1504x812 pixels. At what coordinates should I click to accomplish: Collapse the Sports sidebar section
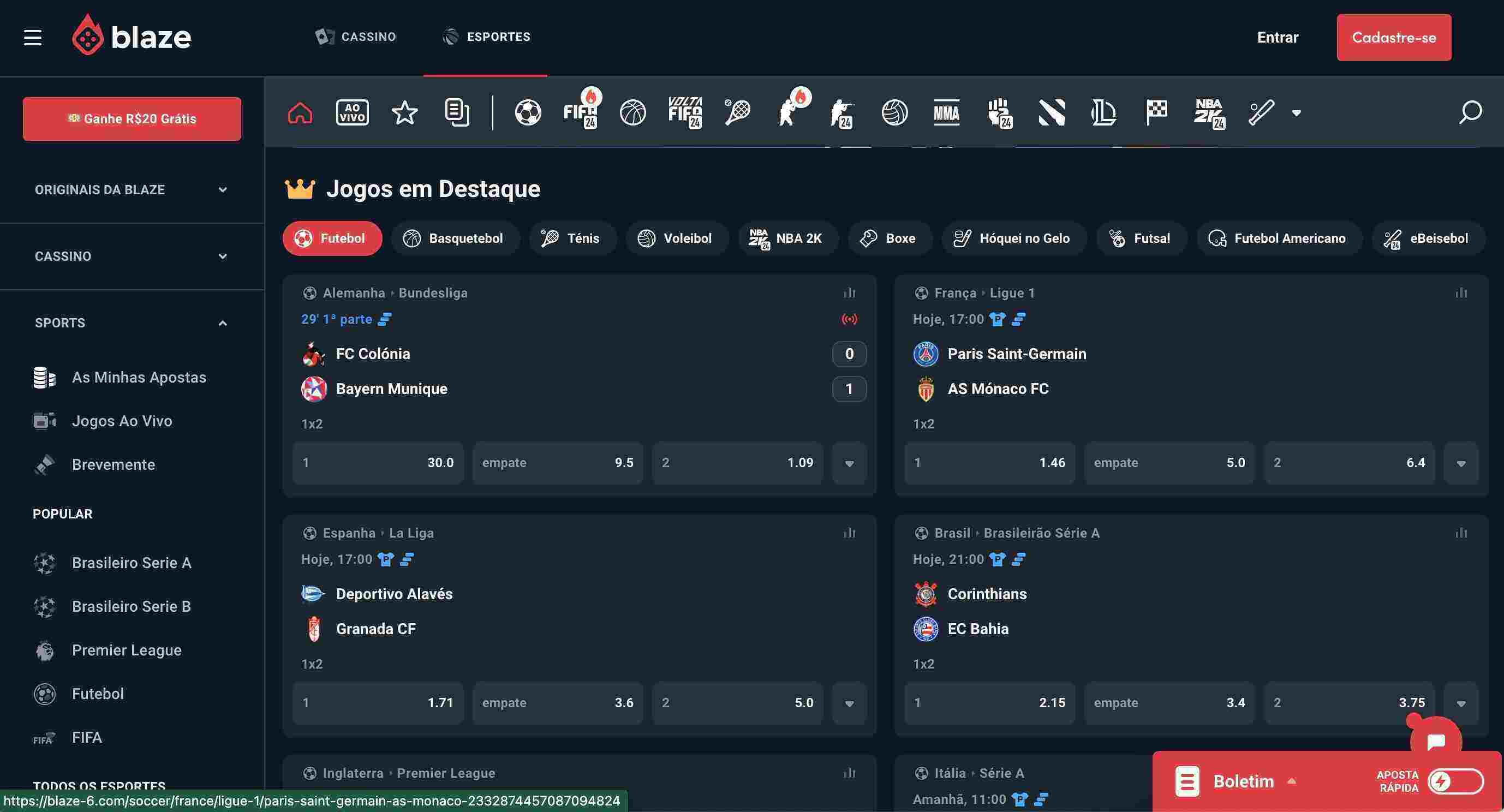pos(132,323)
